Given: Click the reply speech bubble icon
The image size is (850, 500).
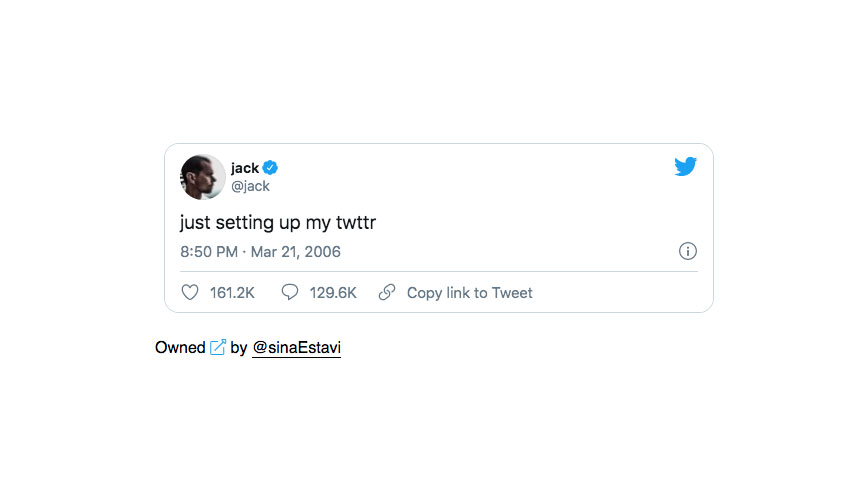Looking at the screenshot, I should [290, 293].
